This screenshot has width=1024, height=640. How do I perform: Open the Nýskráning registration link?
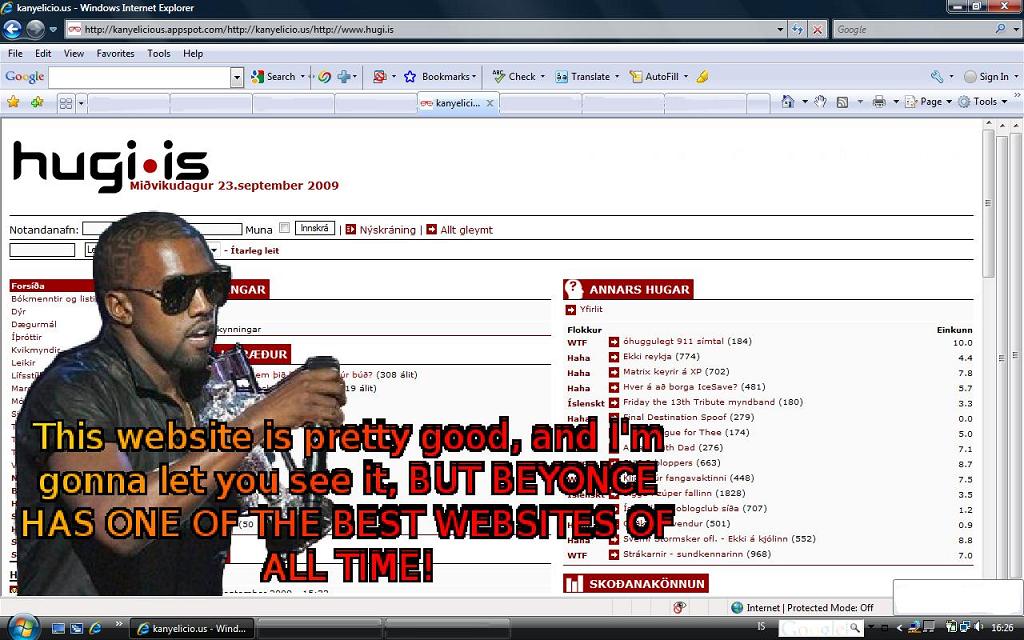click(x=387, y=230)
